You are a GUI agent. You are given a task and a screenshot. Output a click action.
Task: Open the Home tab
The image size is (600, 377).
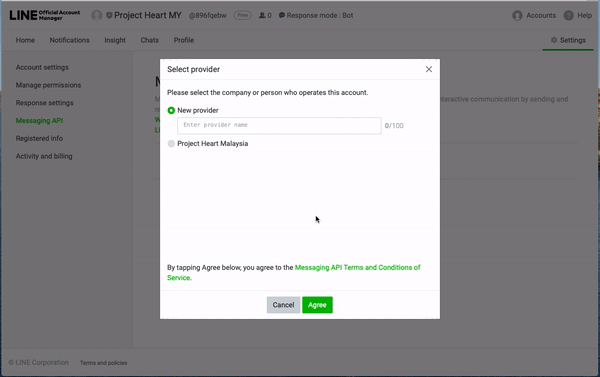(25, 40)
